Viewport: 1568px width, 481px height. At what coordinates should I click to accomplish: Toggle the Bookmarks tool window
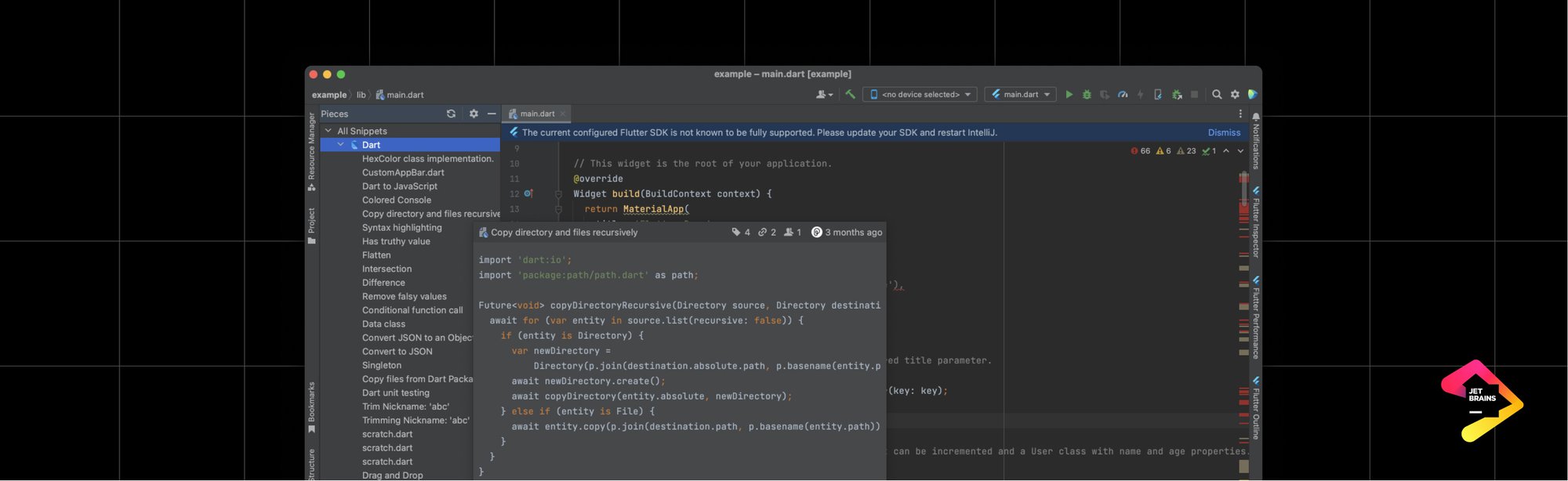click(311, 407)
